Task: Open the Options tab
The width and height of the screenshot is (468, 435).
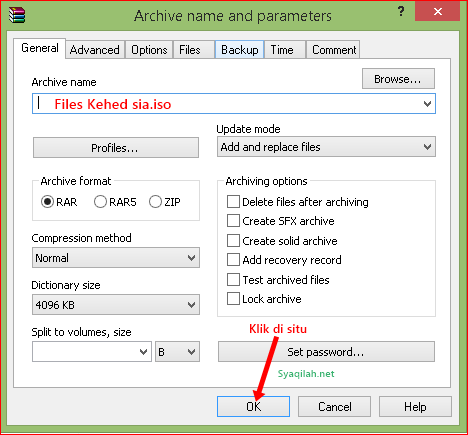Action: click(x=149, y=50)
